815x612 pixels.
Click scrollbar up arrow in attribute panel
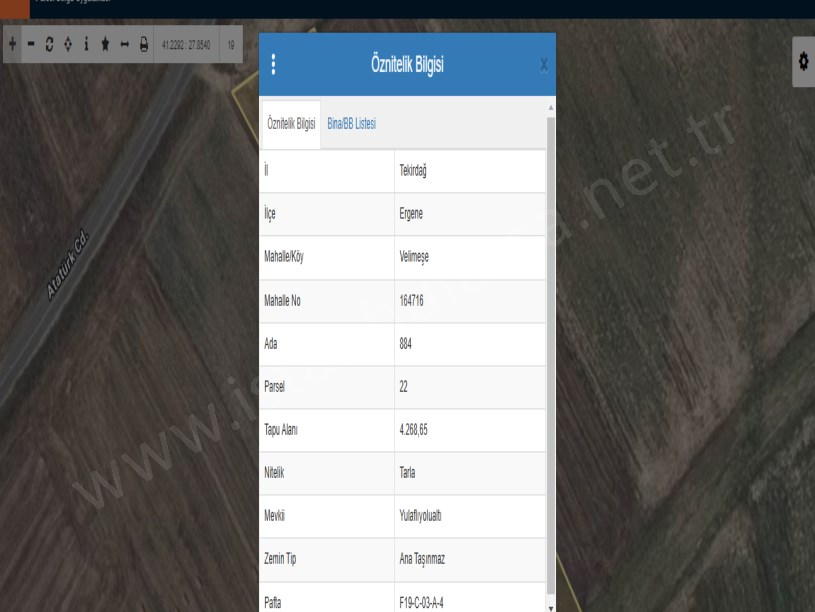(549, 106)
